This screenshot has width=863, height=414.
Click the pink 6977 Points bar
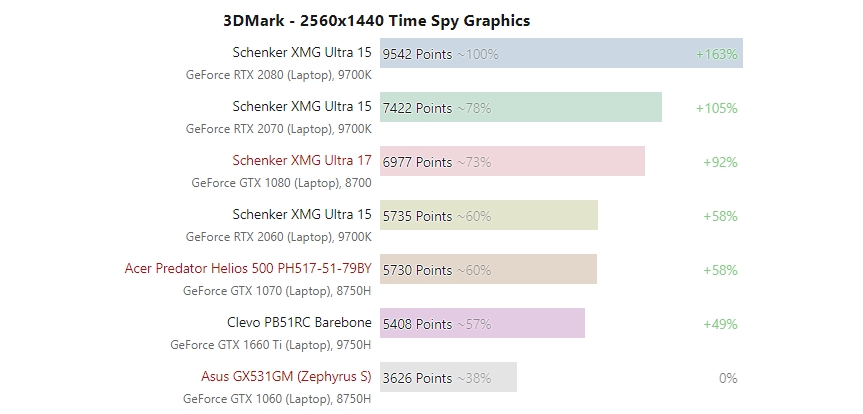(x=512, y=162)
